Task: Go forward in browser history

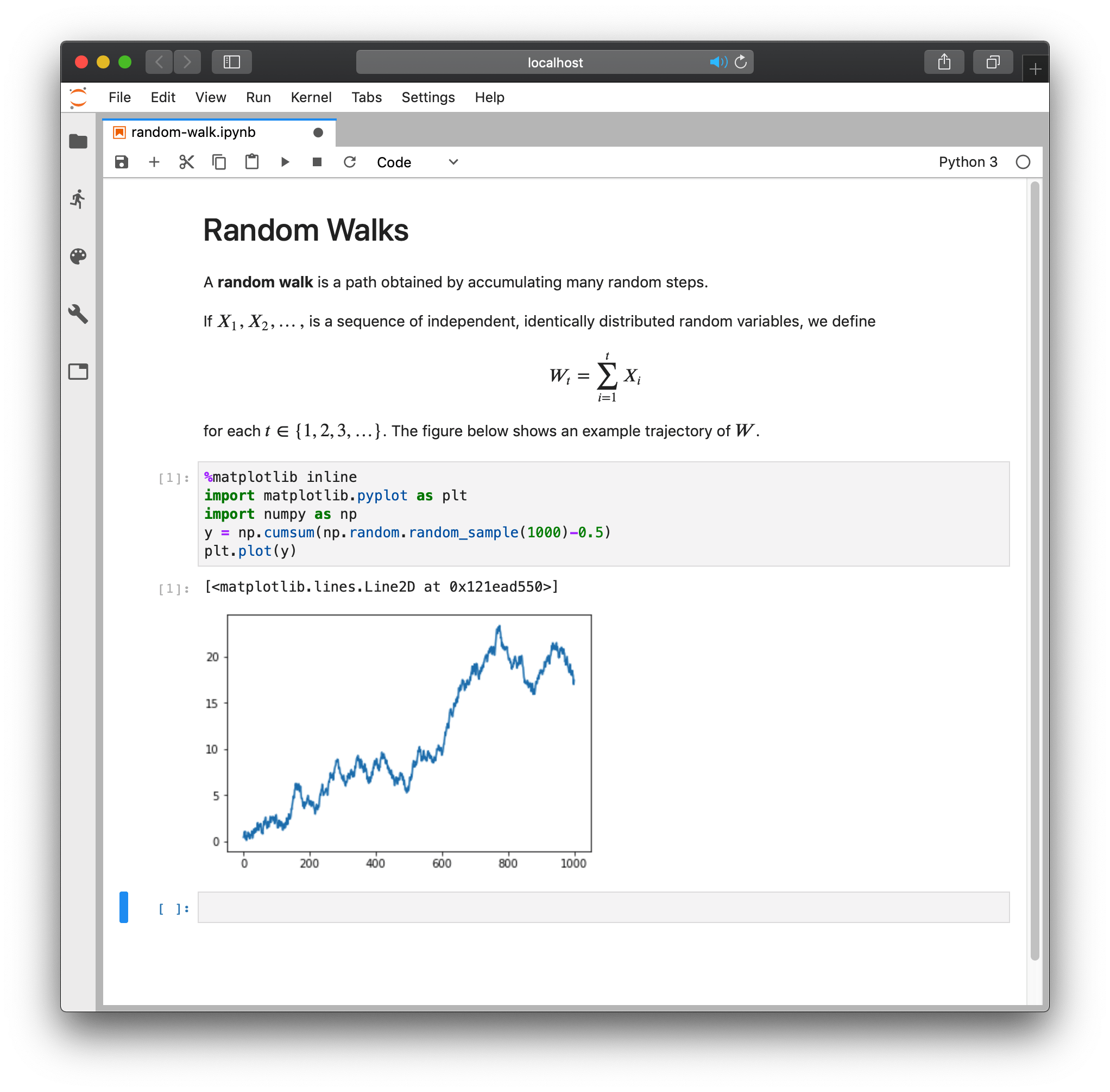Action: [187, 62]
